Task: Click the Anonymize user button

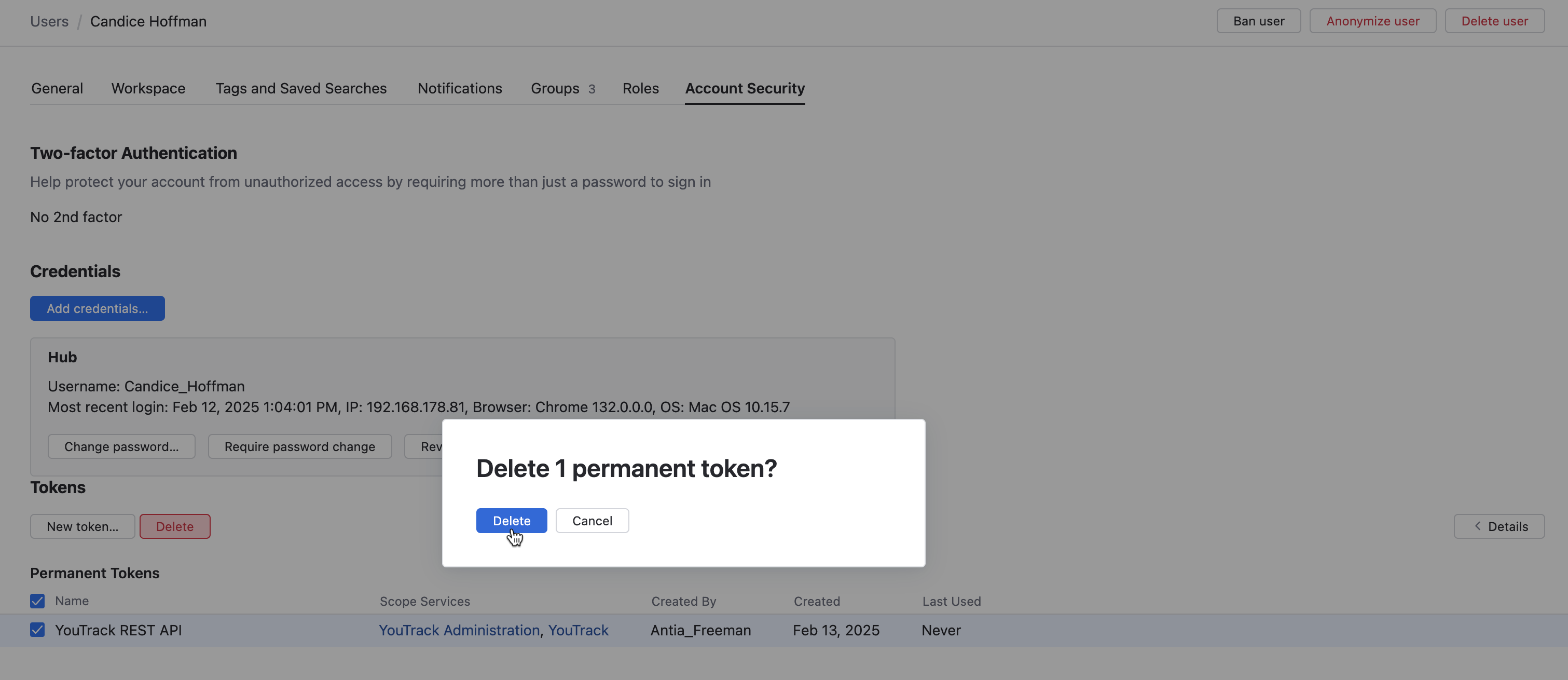Action: click(1372, 21)
